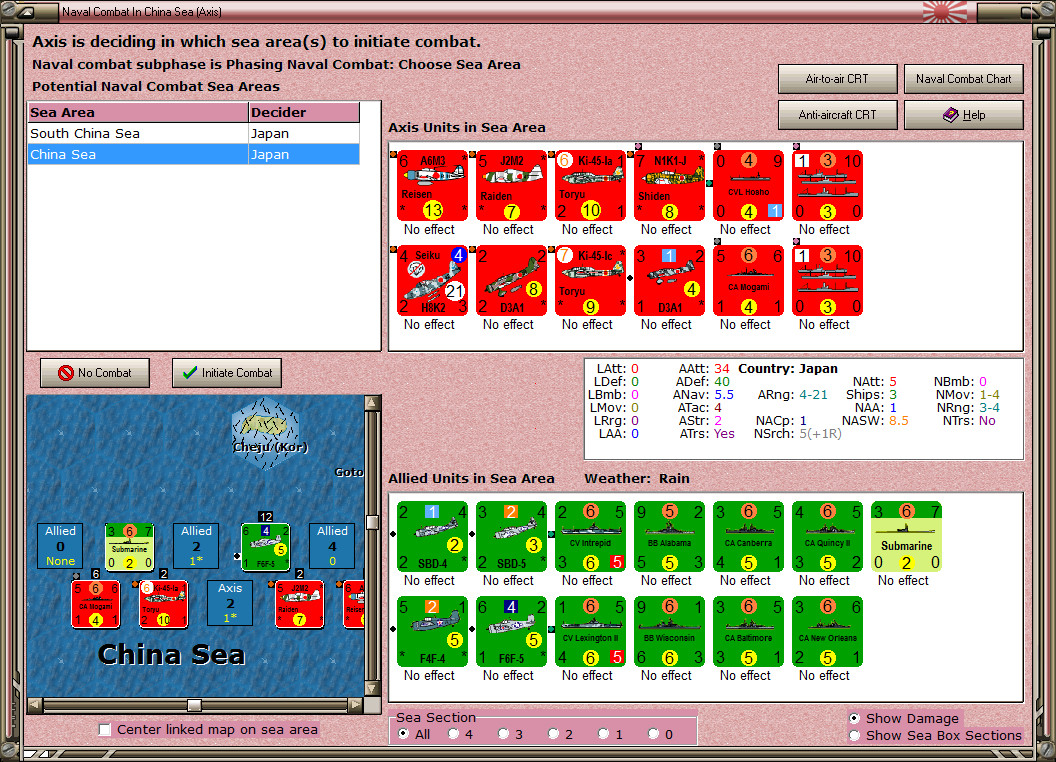
Task: Select the F4F-4 fighter counter
Action: click(432, 632)
